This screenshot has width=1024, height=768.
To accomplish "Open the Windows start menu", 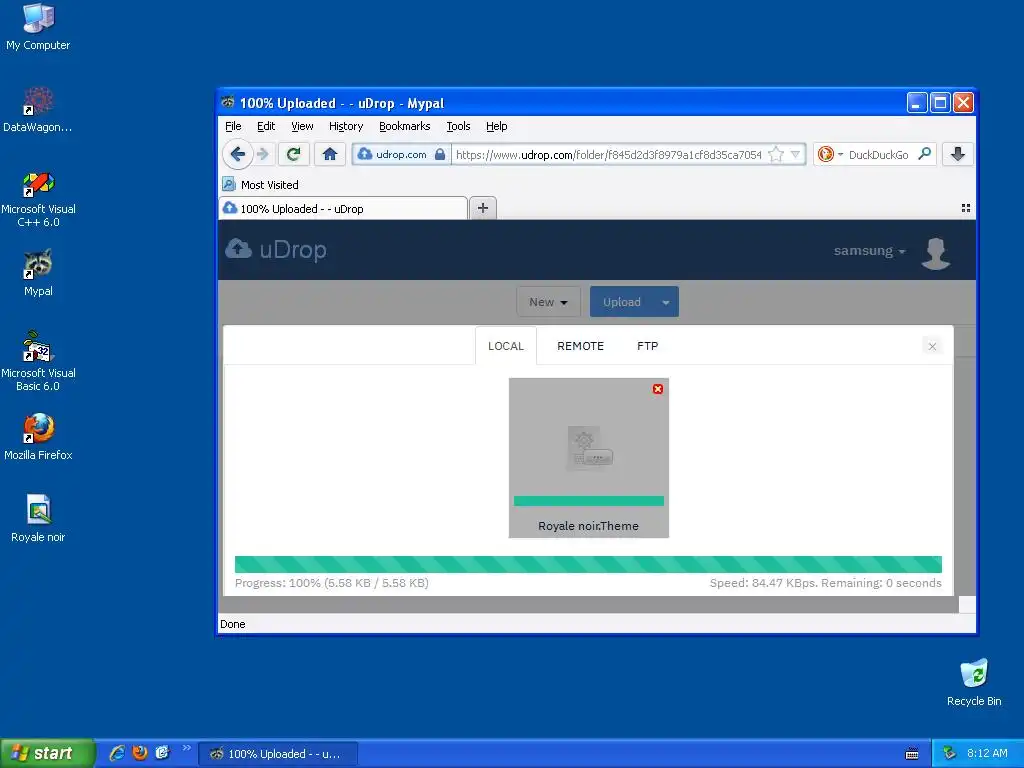I will pos(47,753).
